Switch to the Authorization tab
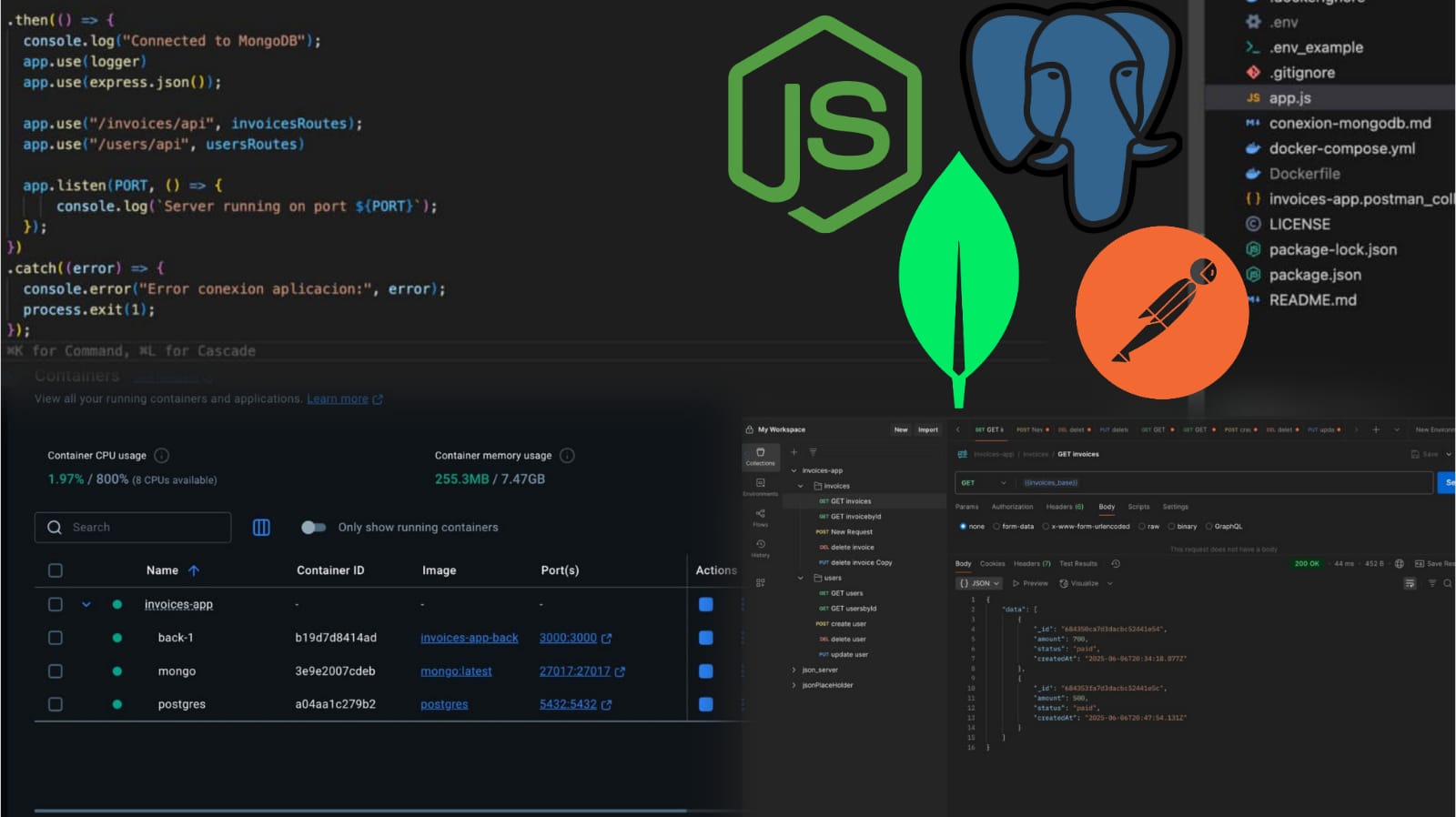Viewport: 1456px width, 817px height. (1012, 507)
